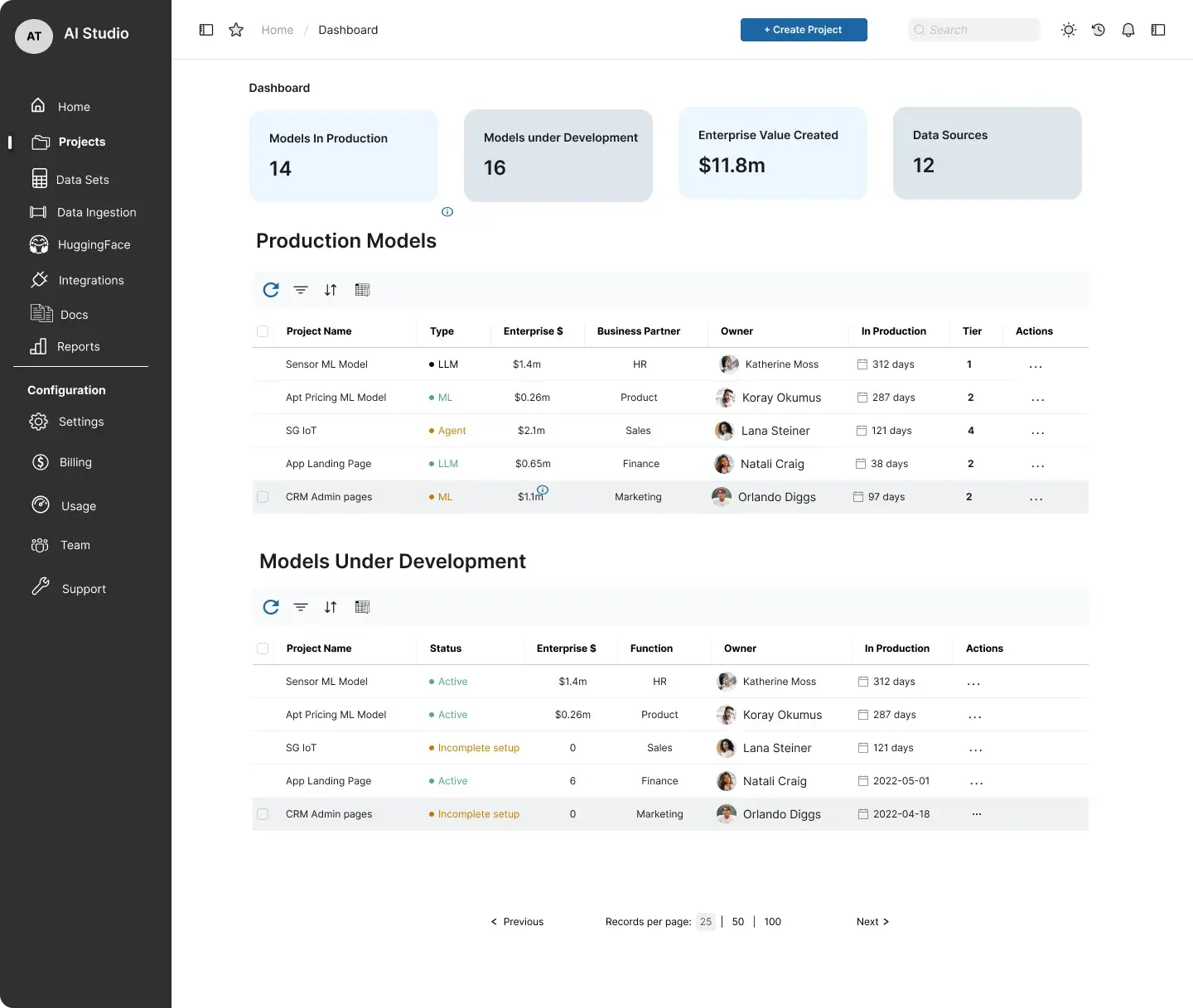Click sort icon in Production Models toolbar
The height and width of the screenshot is (1008, 1193).
click(x=331, y=290)
